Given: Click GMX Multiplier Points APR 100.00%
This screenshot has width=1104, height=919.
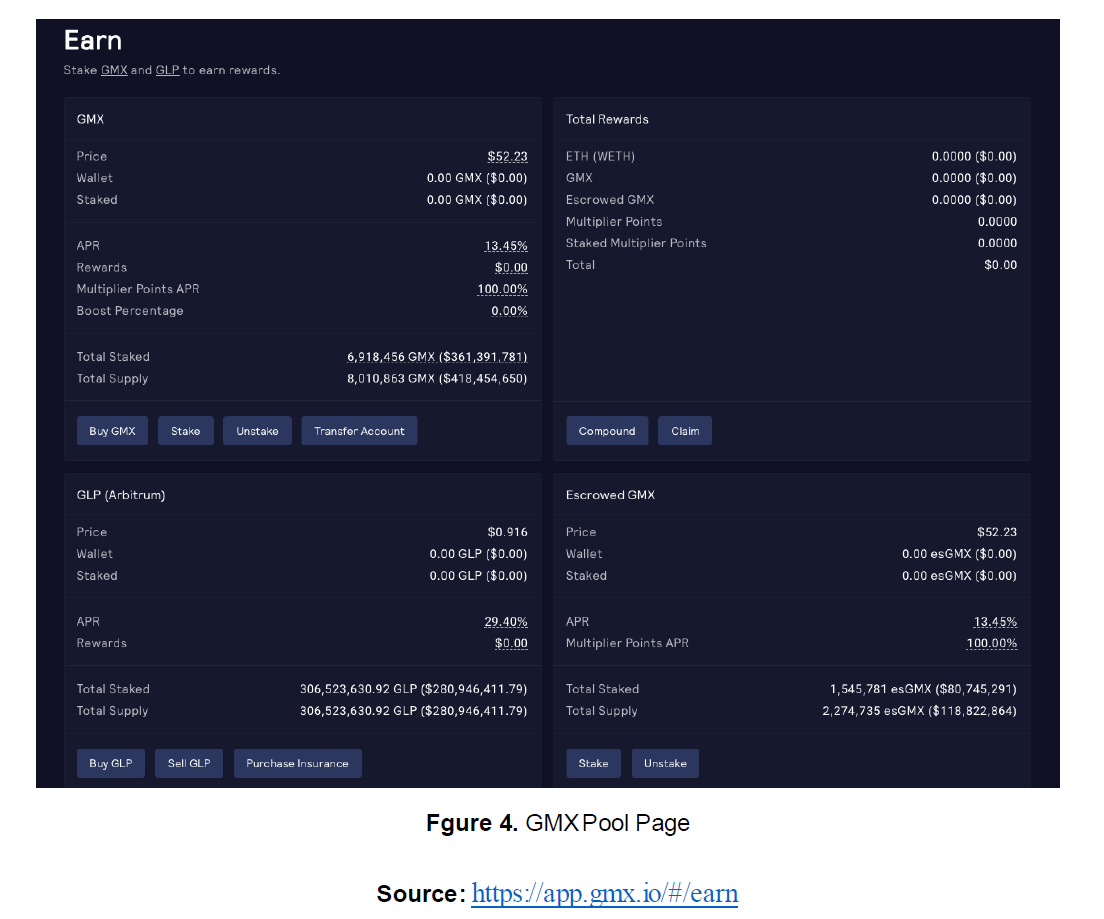Looking at the screenshot, I should click(502, 289).
